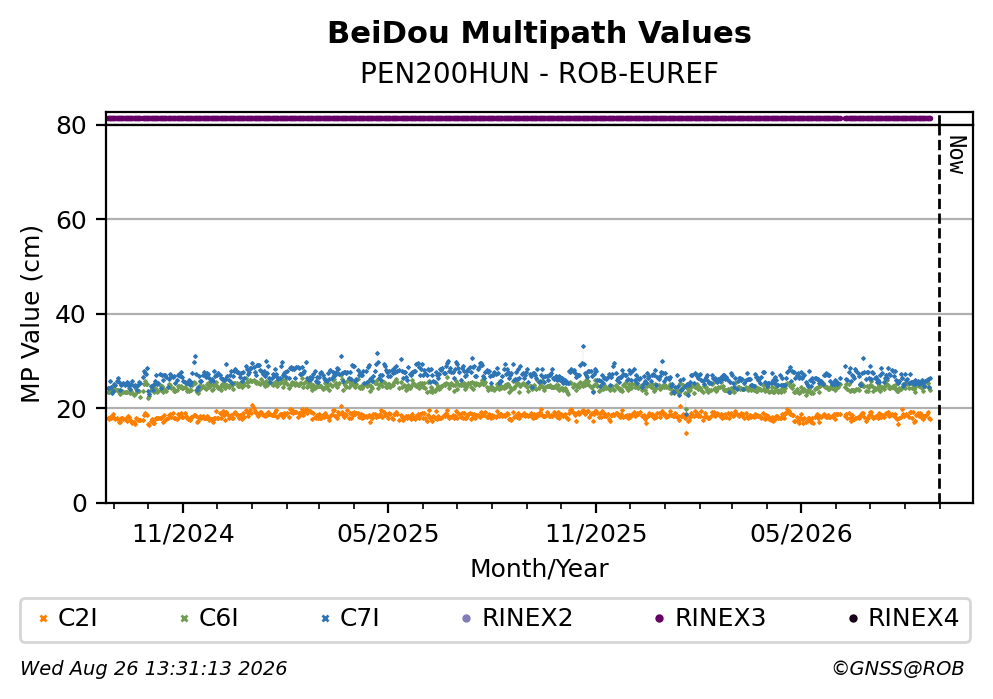This screenshot has height=699, width=993.
Task: Click the 'Now' rotated label
Action: pos(957,155)
